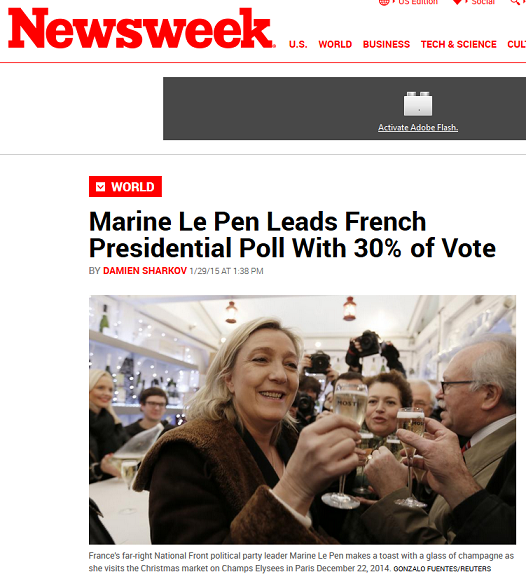This screenshot has height=579, width=526.
Task: Click the chevron icon in WORLD badge
Action: pos(100,187)
